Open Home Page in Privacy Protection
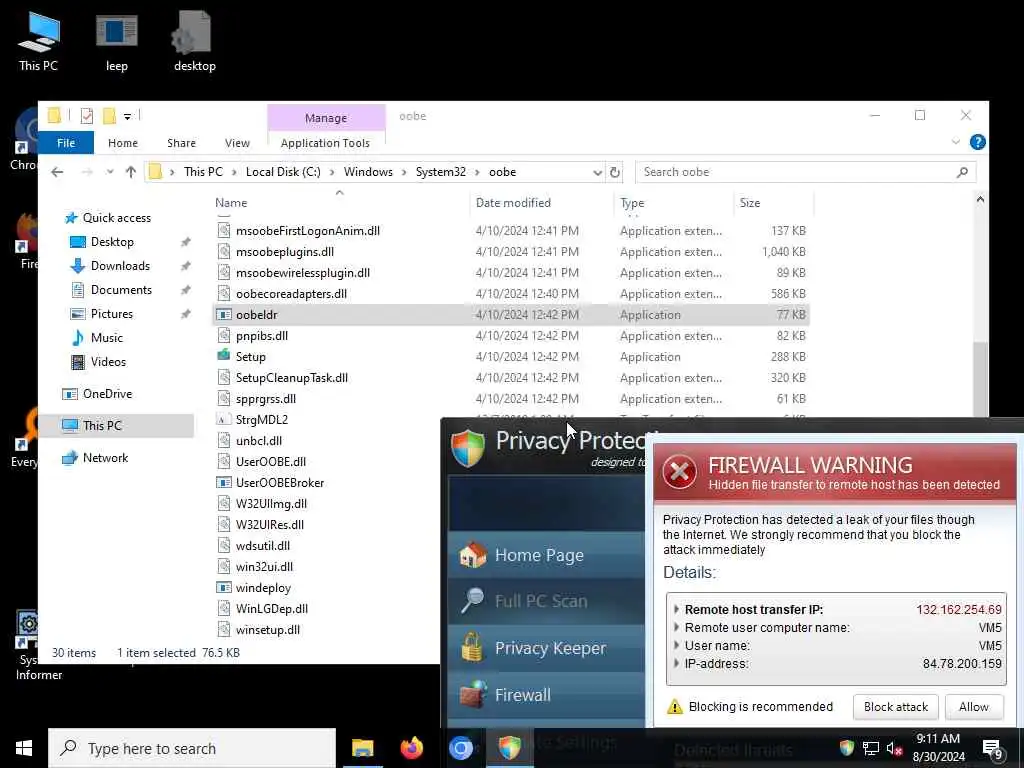This screenshot has width=1024, height=768. (547, 555)
